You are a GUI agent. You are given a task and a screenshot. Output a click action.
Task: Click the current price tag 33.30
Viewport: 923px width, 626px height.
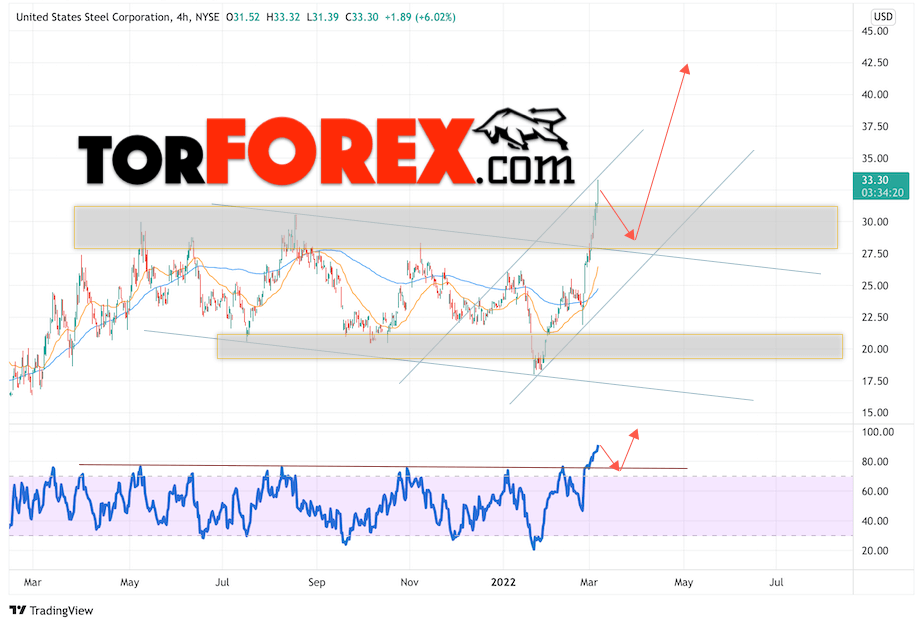[x=875, y=180]
